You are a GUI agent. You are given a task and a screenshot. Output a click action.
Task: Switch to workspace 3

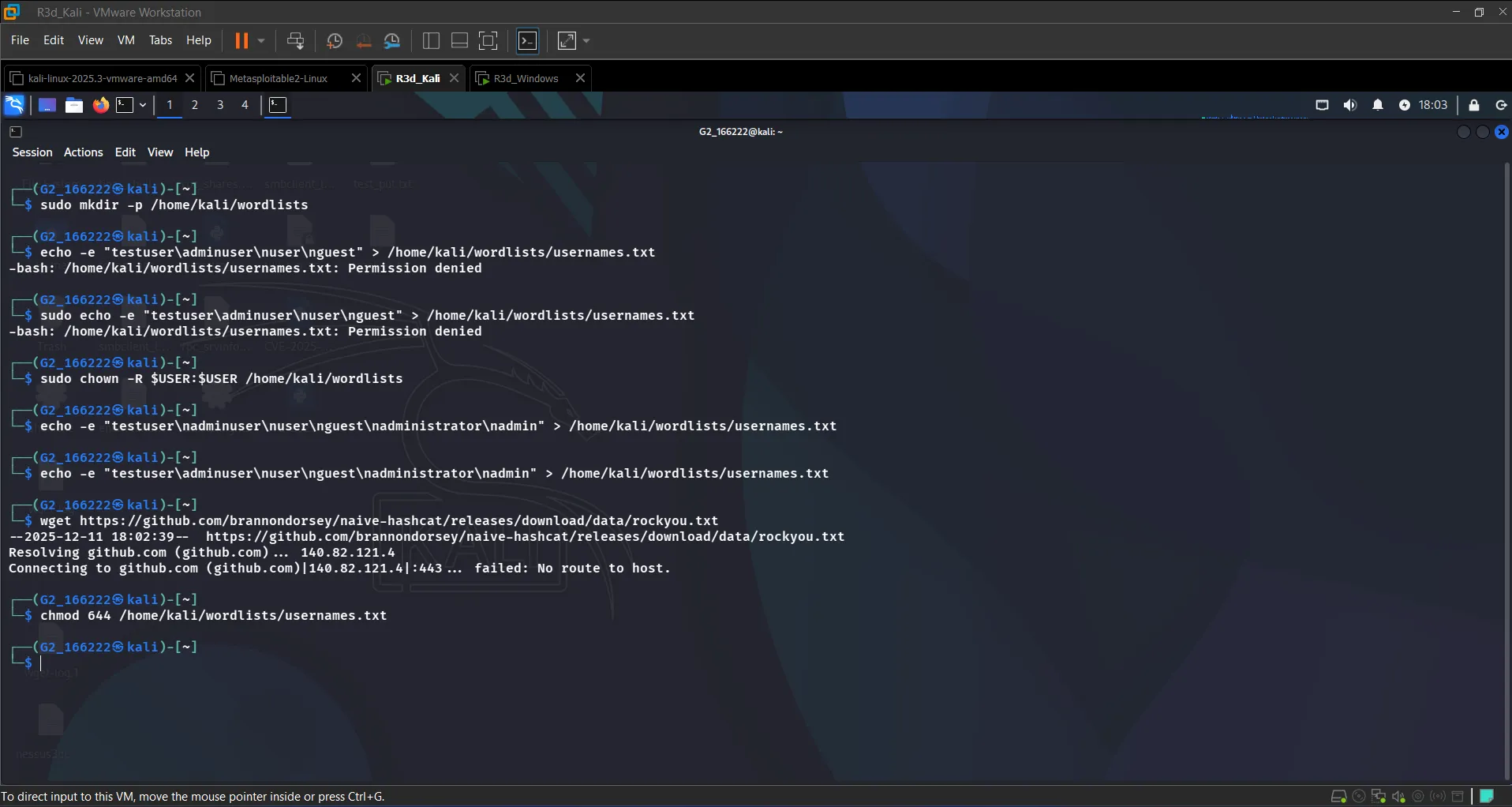(x=220, y=105)
